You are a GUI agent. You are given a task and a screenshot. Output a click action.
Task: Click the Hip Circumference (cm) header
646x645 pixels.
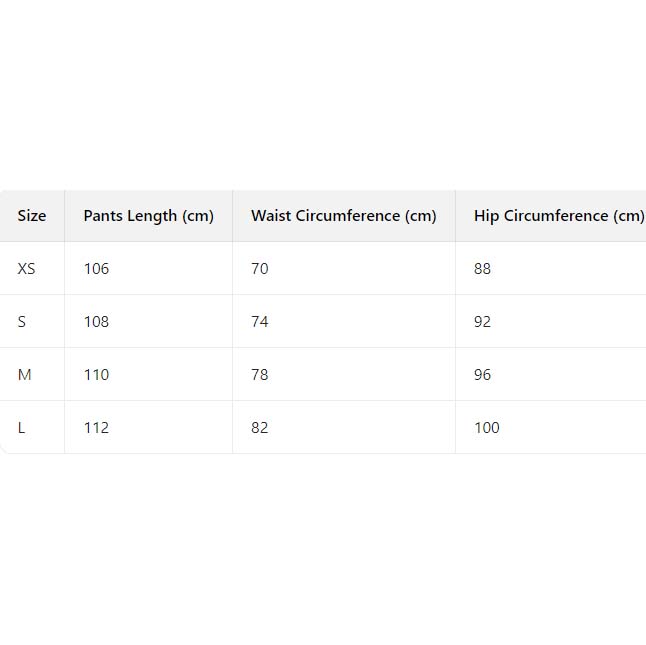click(x=558, y=216)
